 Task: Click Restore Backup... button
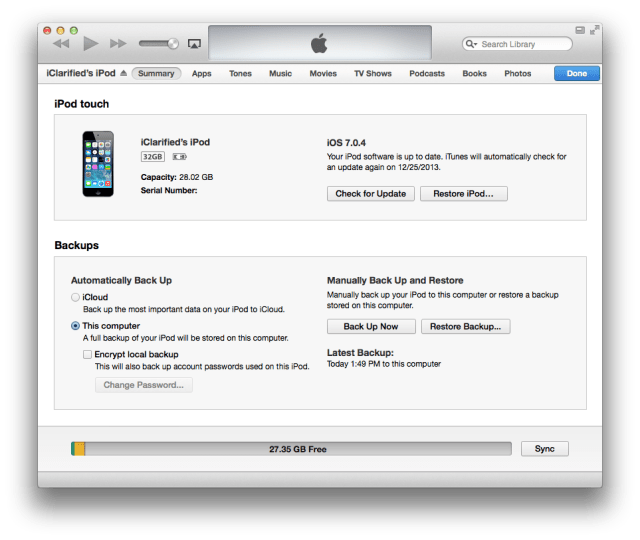(x=465, y=327)
